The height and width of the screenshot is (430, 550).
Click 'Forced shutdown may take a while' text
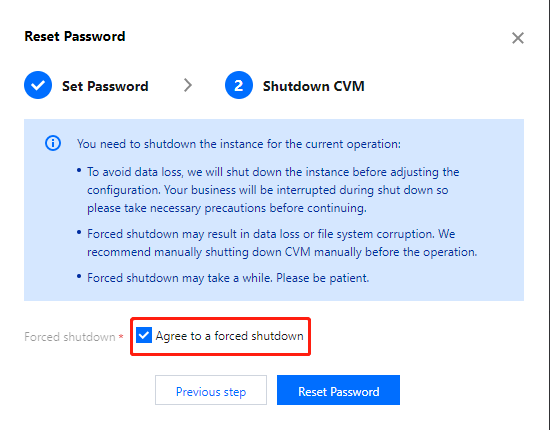228,278
